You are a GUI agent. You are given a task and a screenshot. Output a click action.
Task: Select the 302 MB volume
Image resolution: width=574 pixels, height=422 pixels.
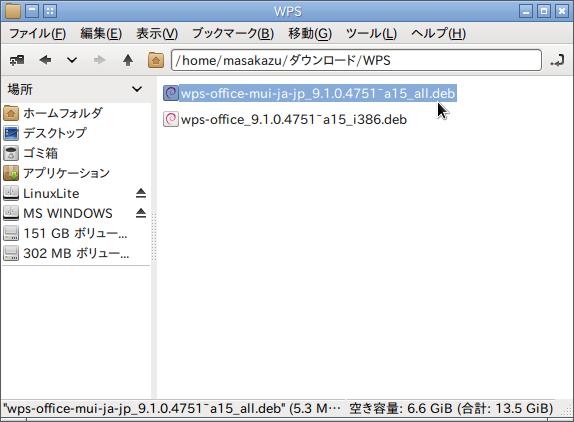(76, 253)
